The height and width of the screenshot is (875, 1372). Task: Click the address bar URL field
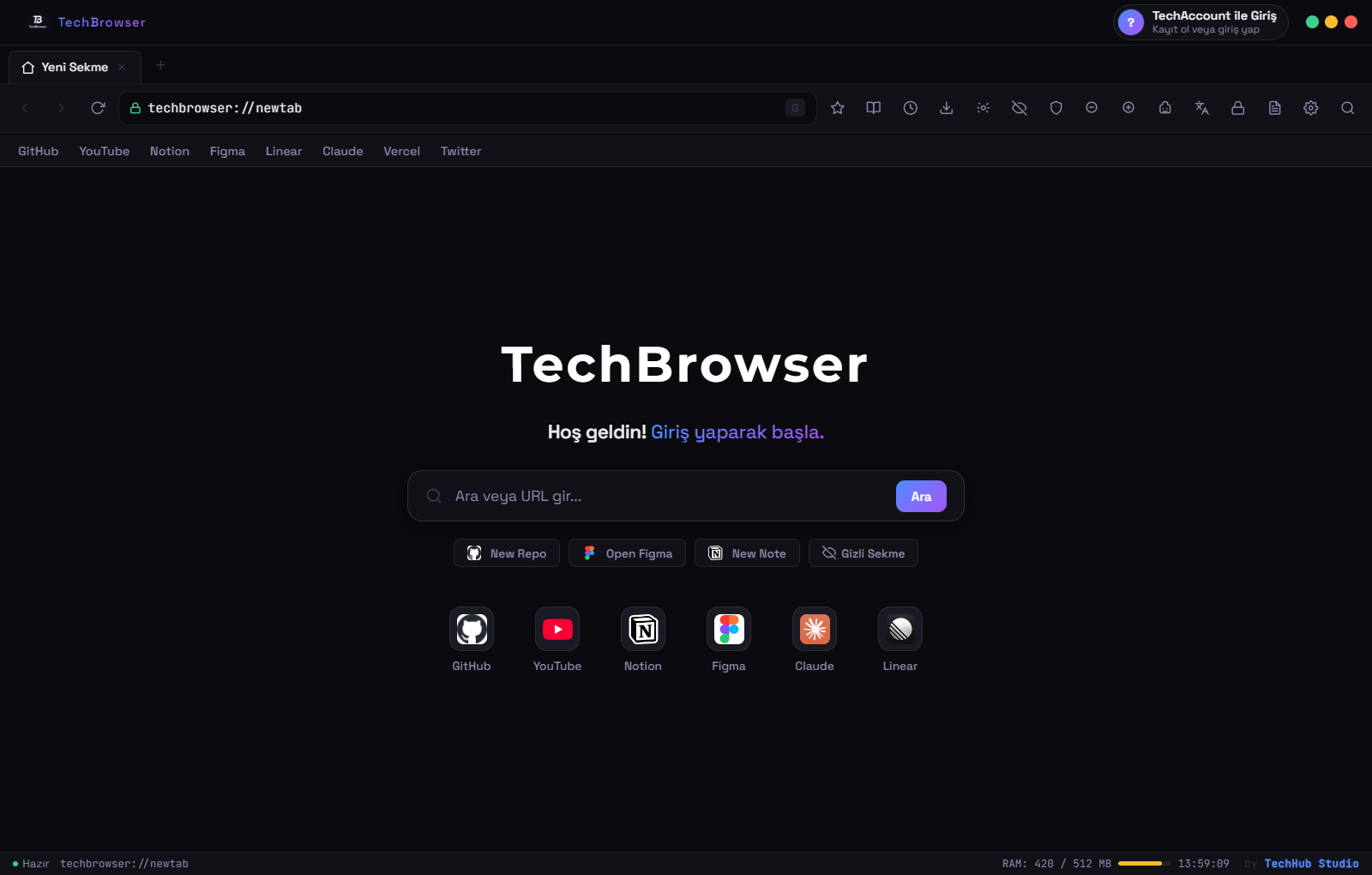pyautogui.click(x=467, y=108)
